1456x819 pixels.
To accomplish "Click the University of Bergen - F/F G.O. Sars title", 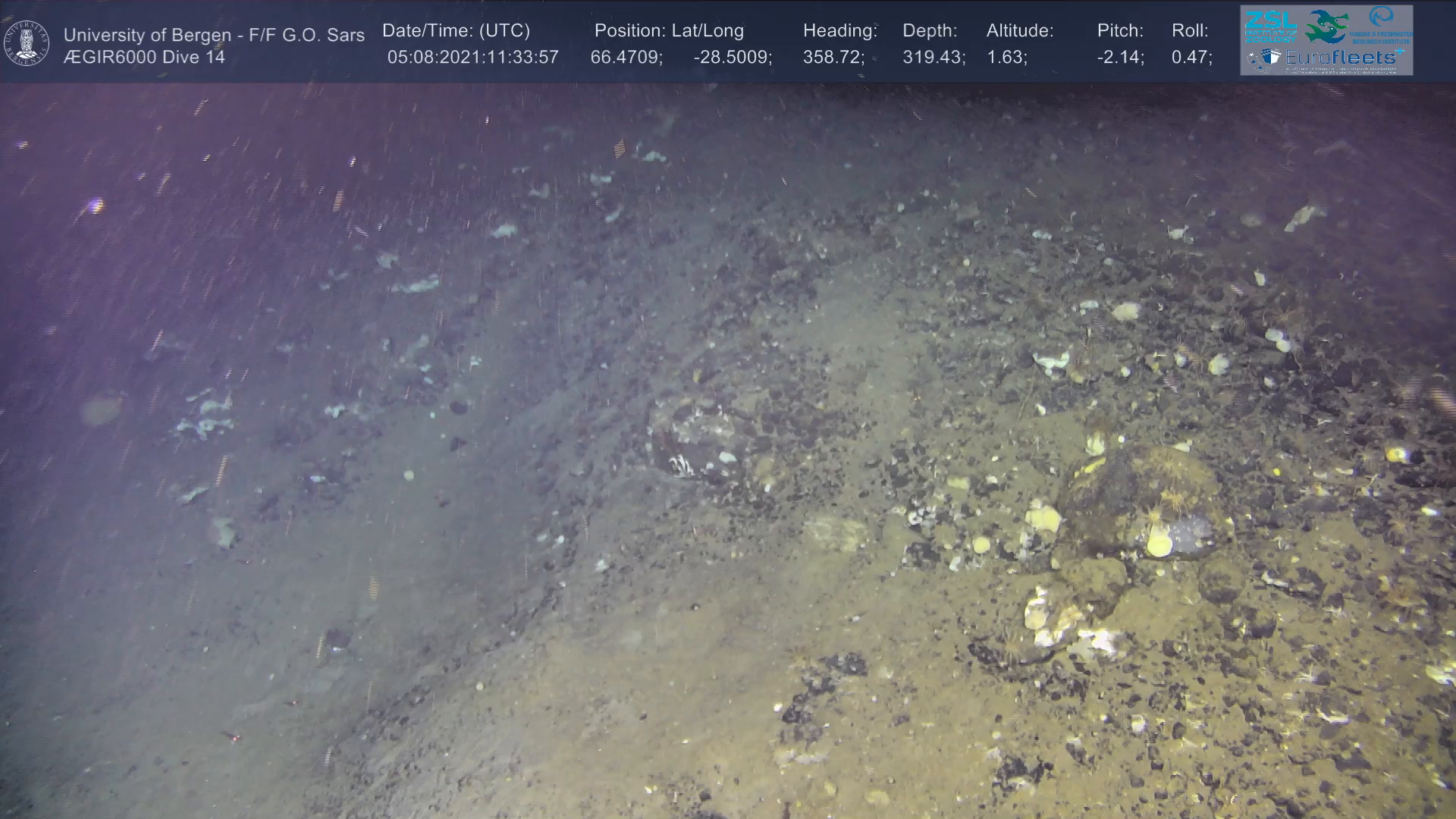I will pos(214,36).
